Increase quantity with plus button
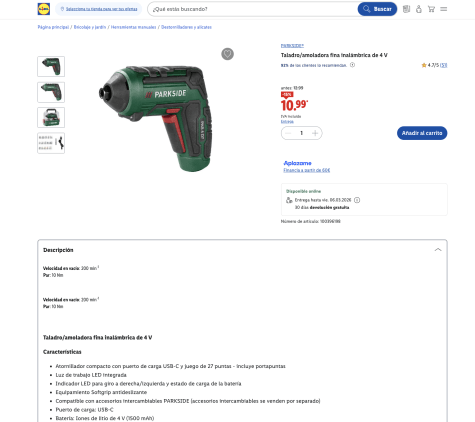Image resolution: width=475 pixels, height=422 pixels. pos(315,133)
